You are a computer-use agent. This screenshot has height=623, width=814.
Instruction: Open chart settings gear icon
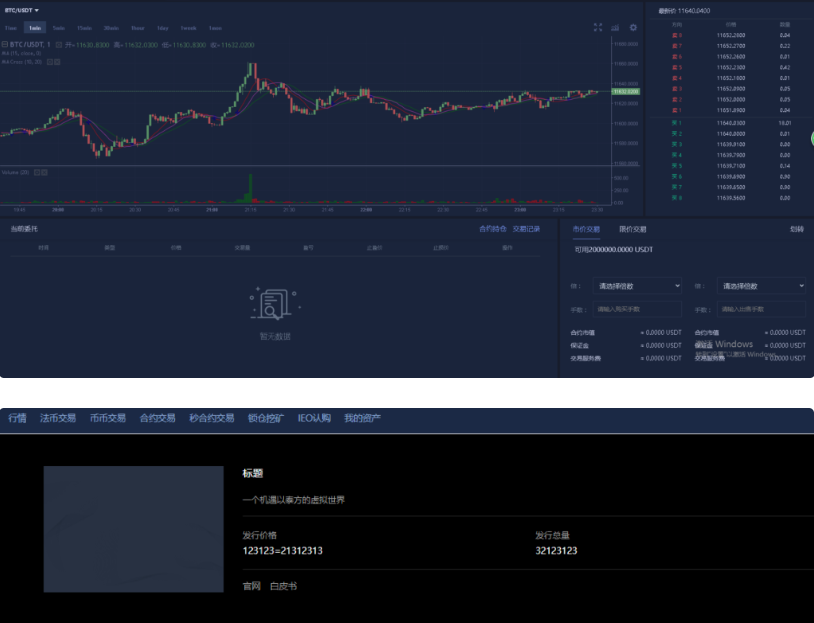633,28
